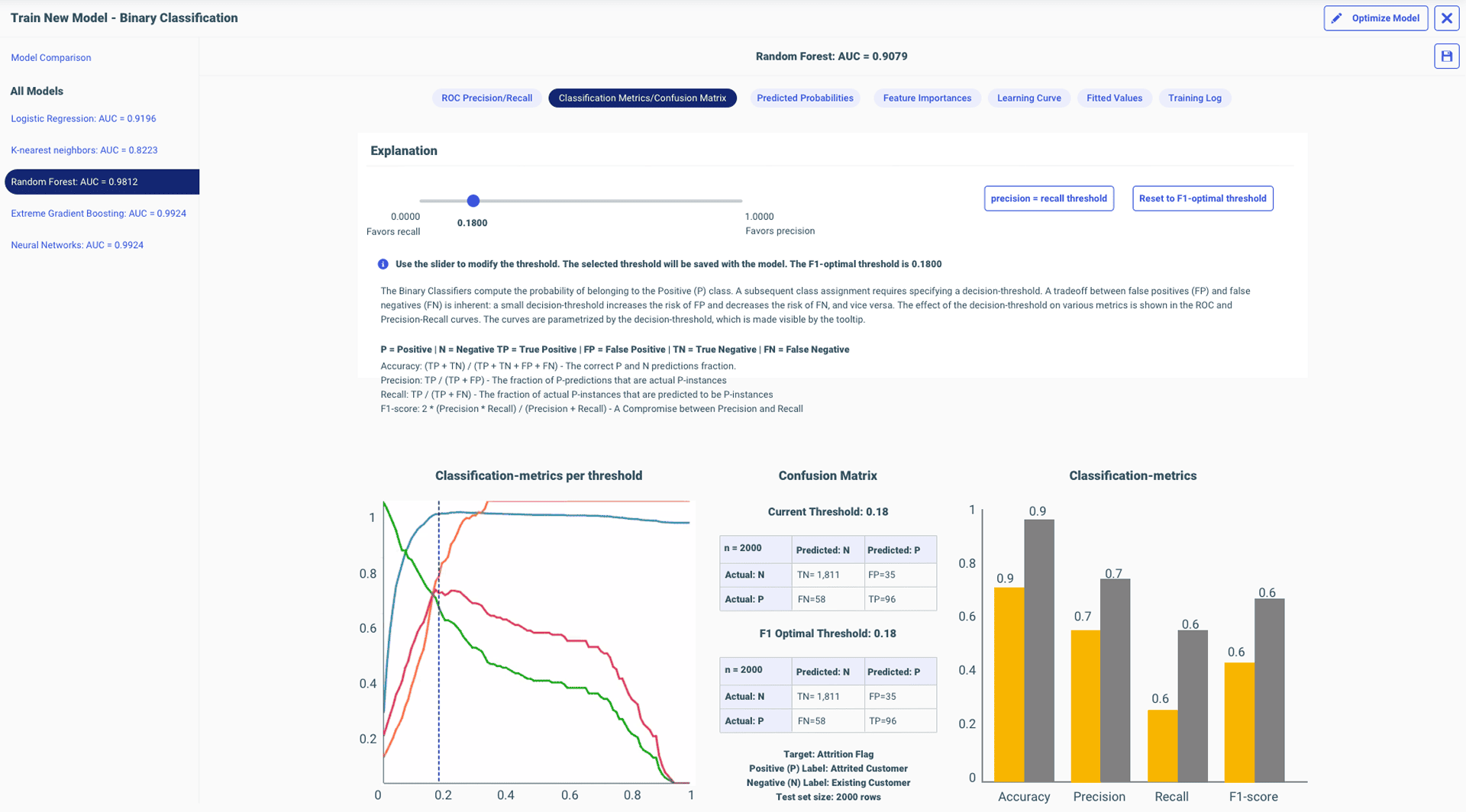Click the save model icon

point(1446,56)
